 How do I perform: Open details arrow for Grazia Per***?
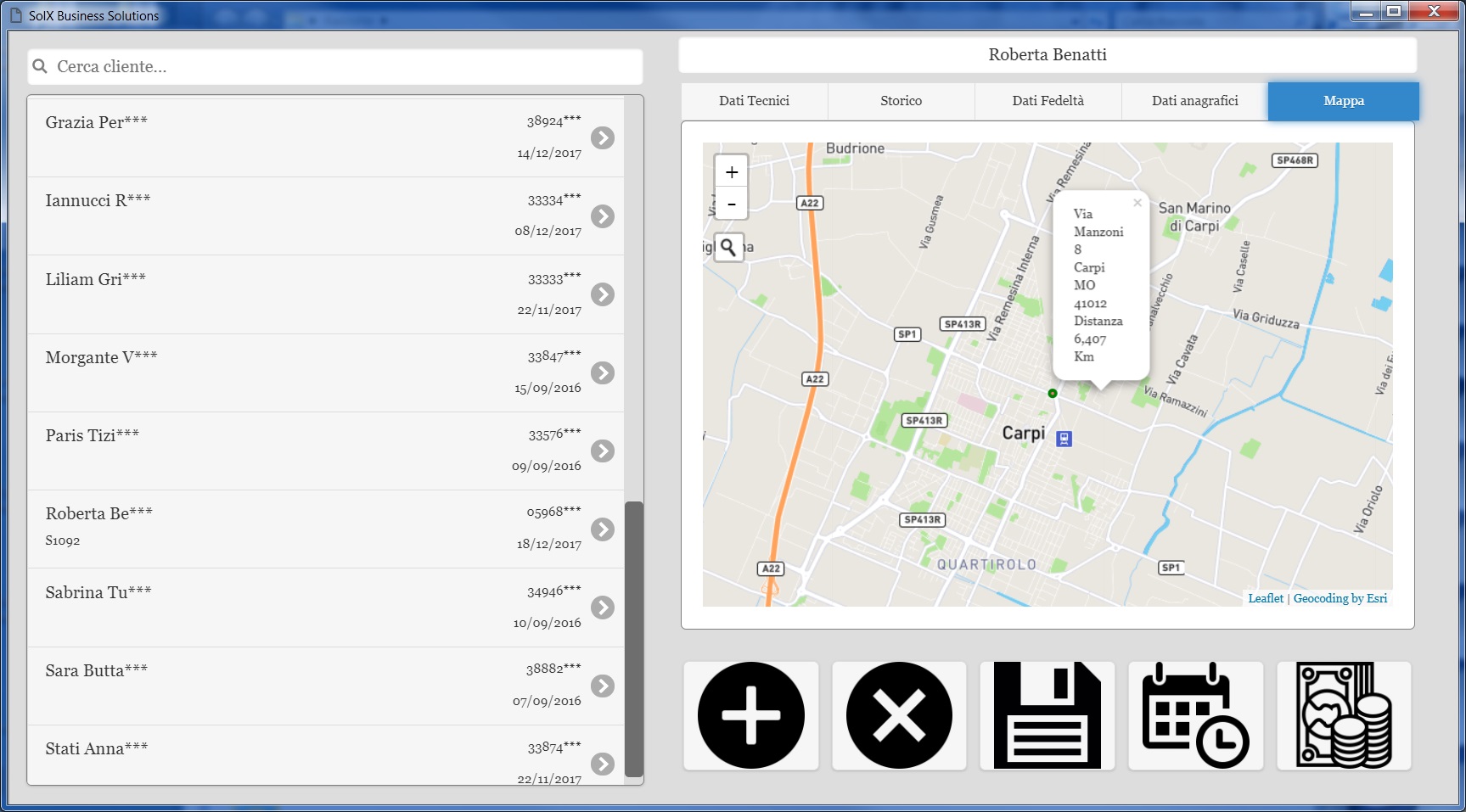pyautogui.click(x=603, y=137)
